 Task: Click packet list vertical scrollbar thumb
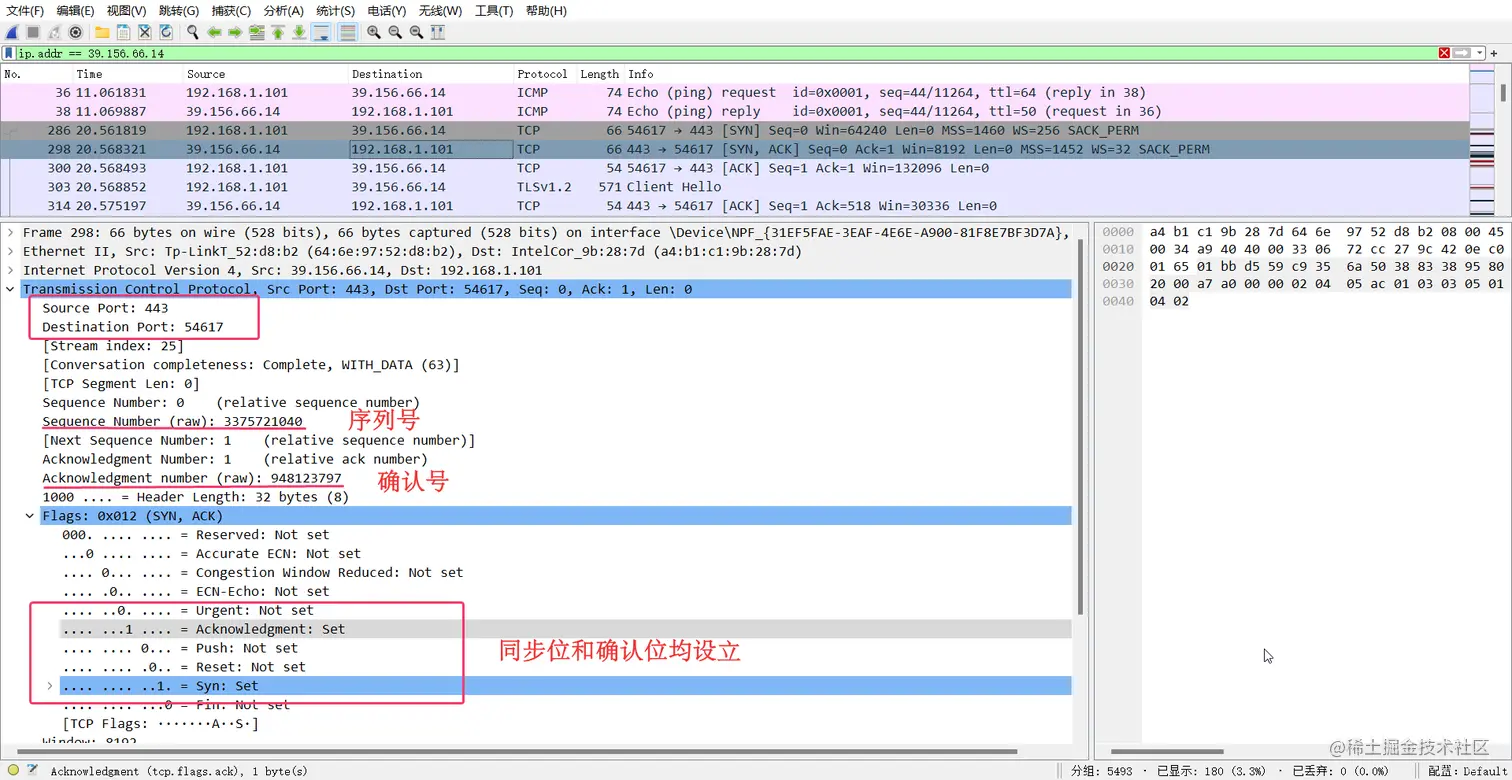click(1503, 93)
